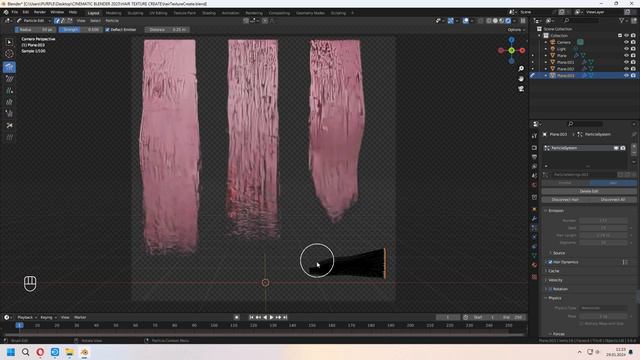Click the viewport zoom magnifier icon
This screenshot has height=360, width=640.
tap(521, 69)
